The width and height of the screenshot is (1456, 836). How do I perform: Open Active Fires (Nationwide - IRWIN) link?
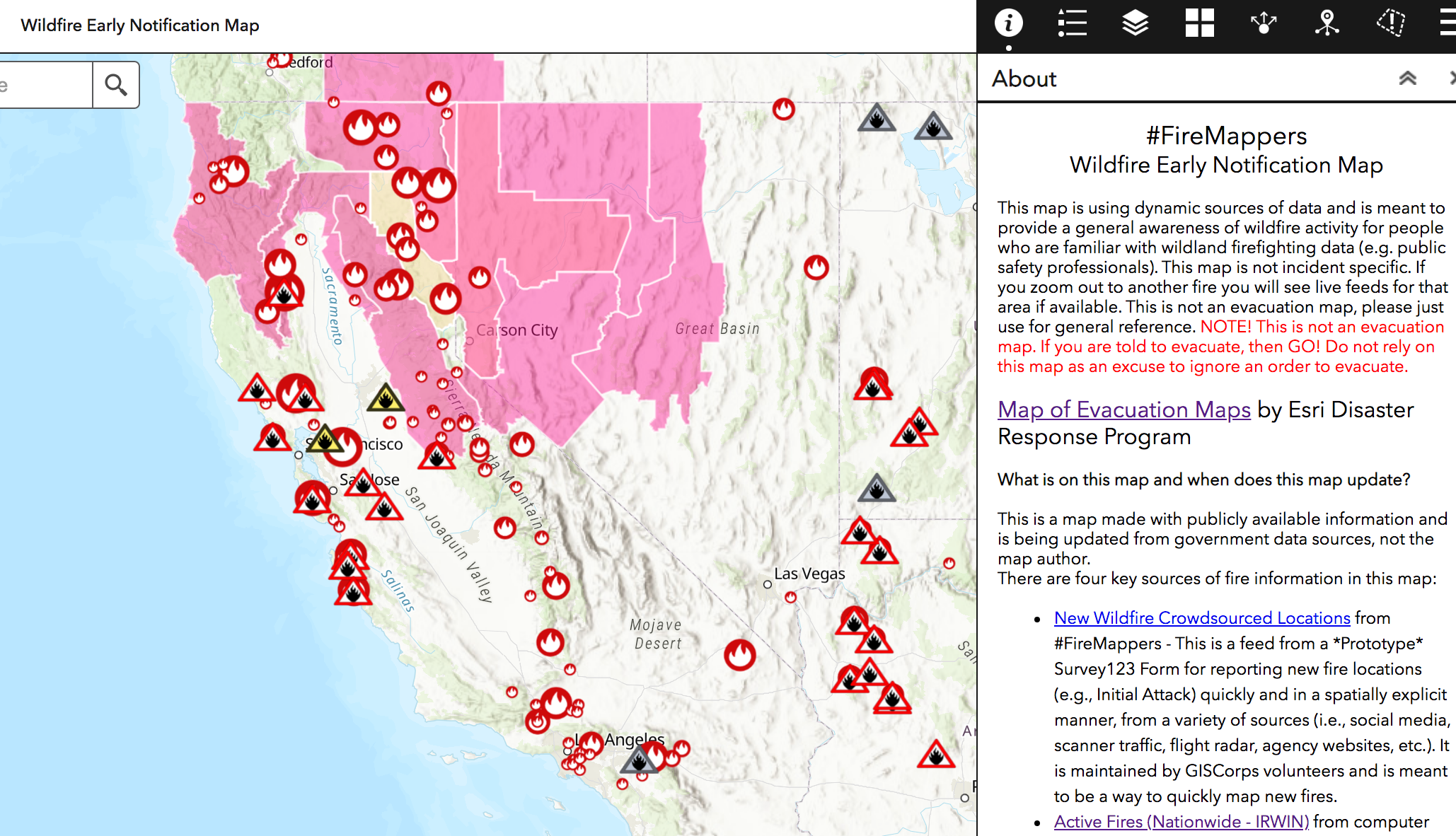click(1181, 822)
